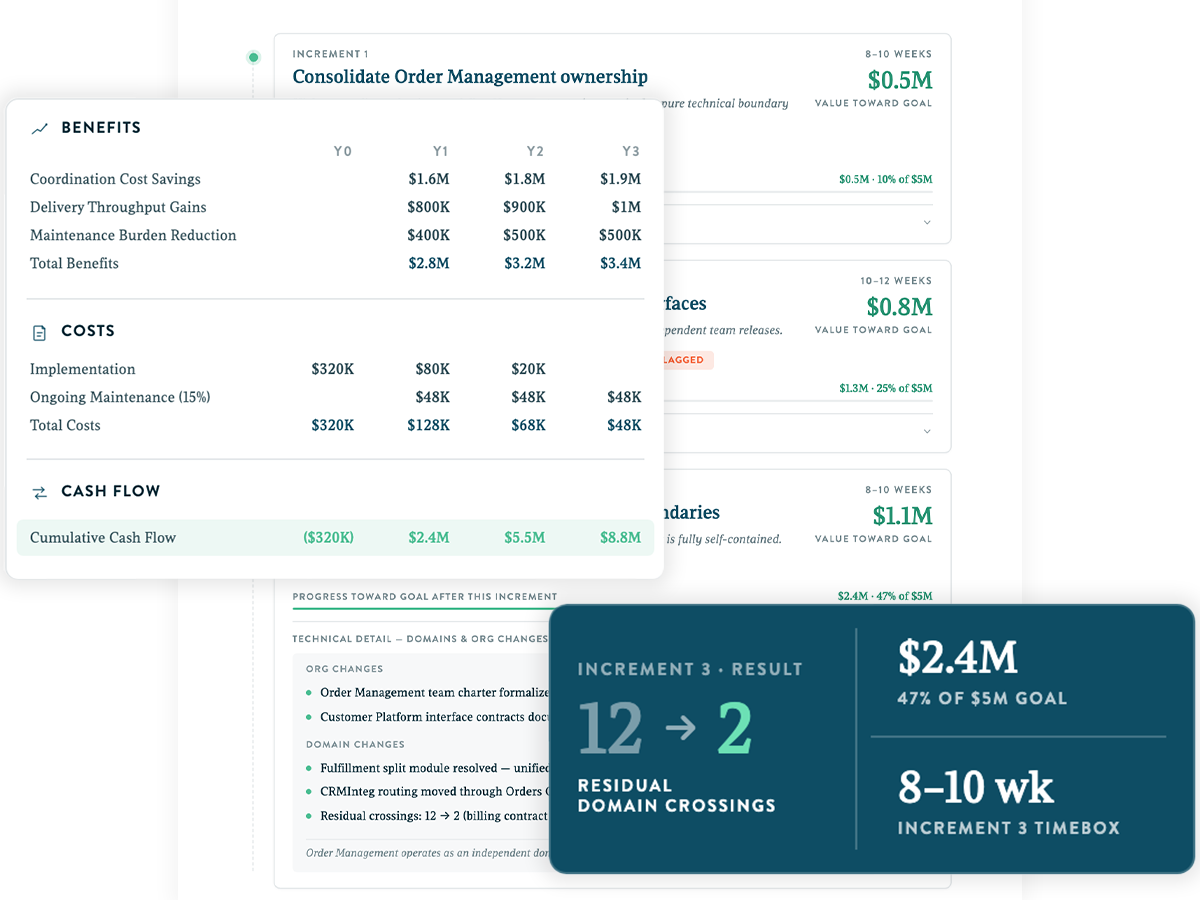This screenshot has width=1200, height=900.
Task: Click the Increment 1 timeline dot marker
Action: 254,58
